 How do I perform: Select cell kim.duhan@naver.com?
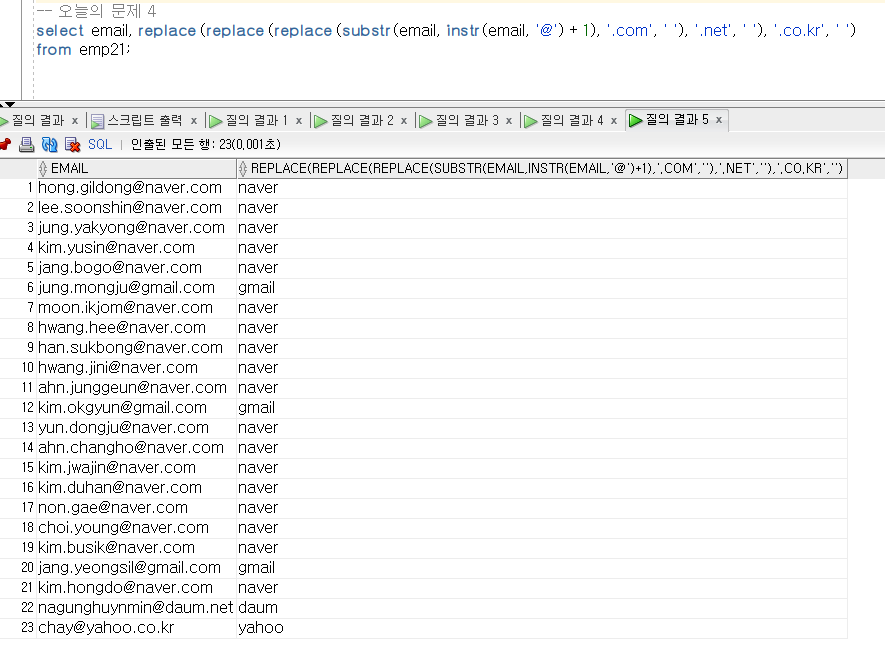point(137,488)
